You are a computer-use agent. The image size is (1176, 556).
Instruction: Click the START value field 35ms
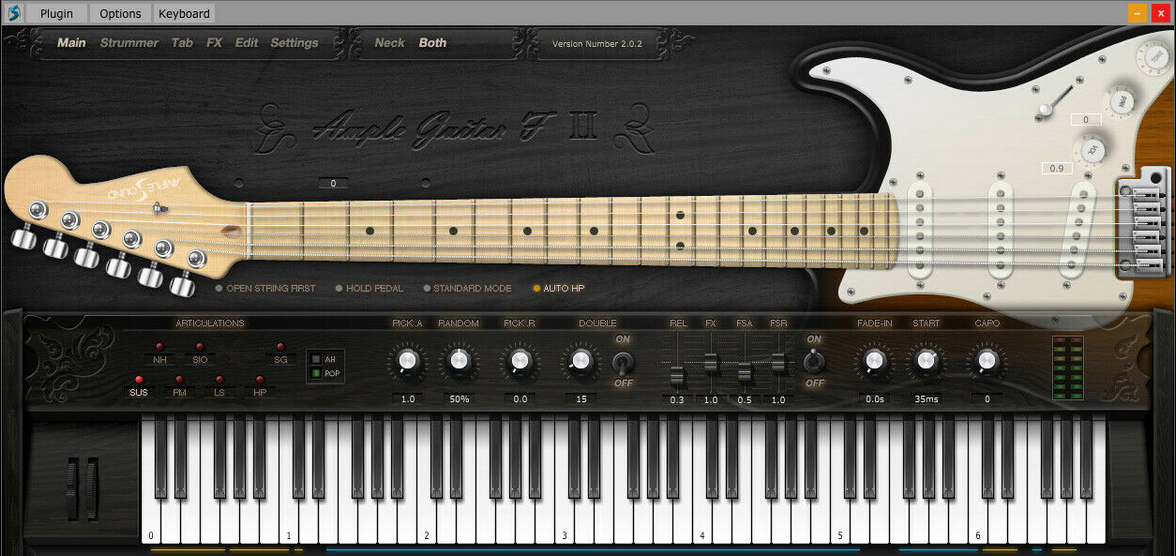927,399
